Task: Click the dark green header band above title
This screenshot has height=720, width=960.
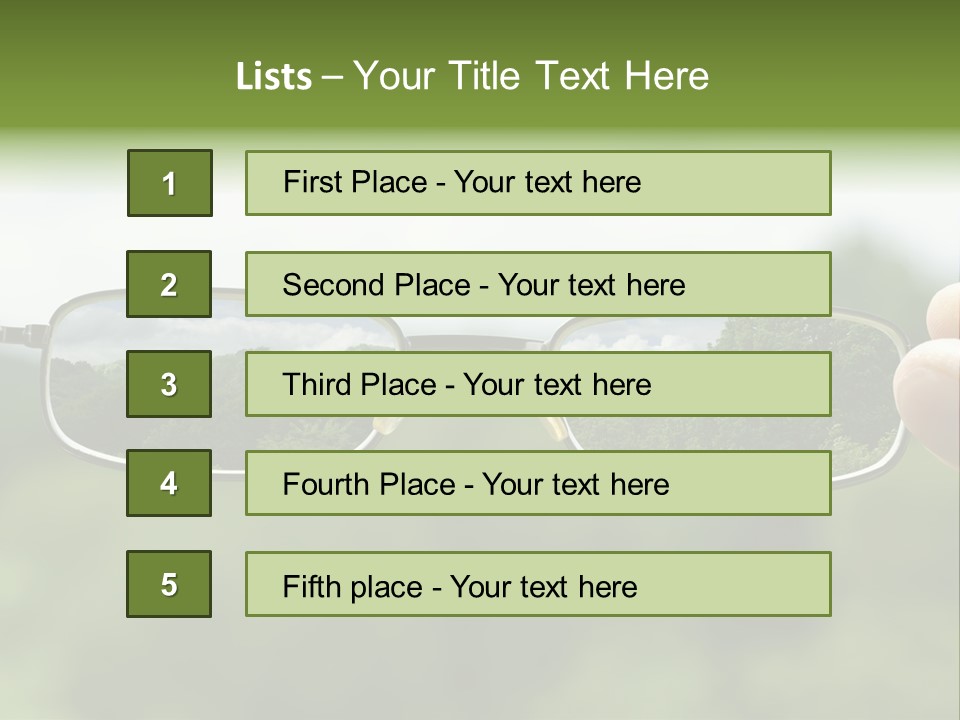Action: (480, 20)
